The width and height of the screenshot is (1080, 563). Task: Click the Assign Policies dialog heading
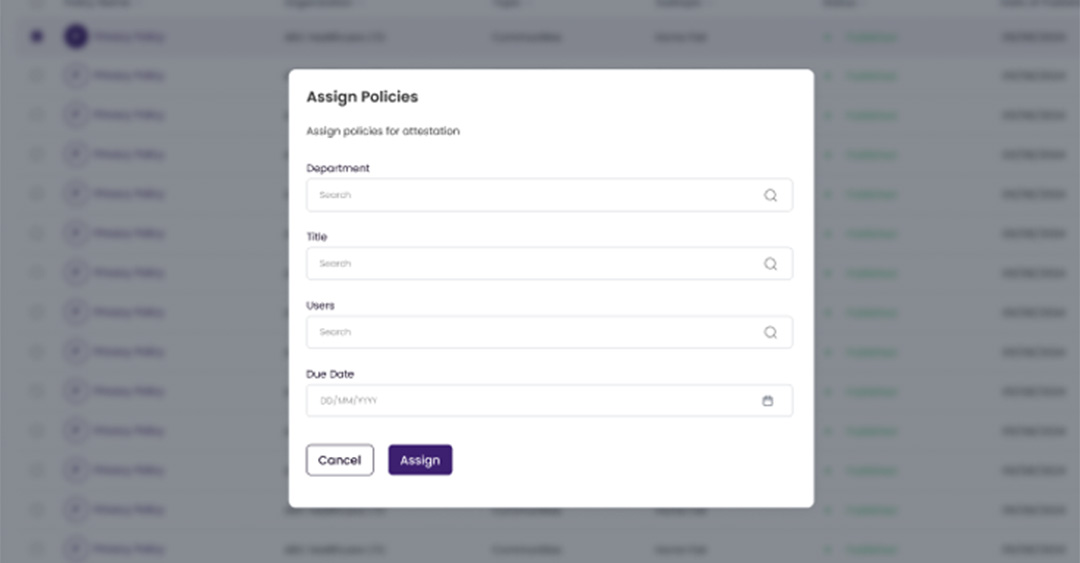(x=362, y=97)
